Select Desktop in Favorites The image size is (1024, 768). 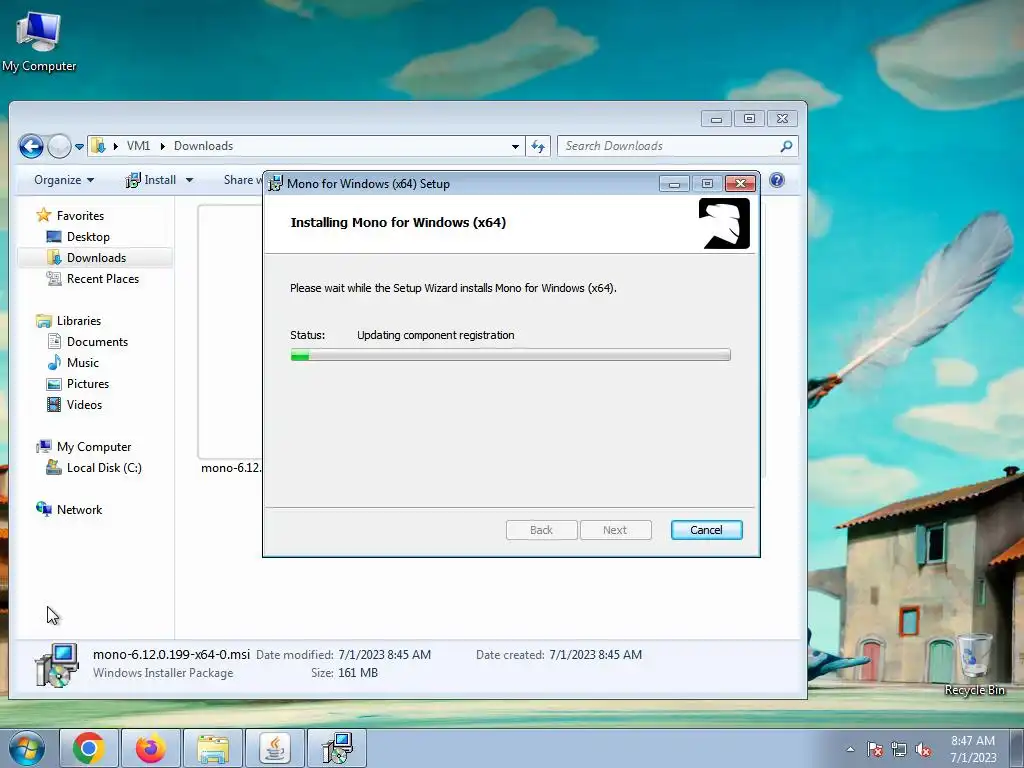tap(78, 236)
